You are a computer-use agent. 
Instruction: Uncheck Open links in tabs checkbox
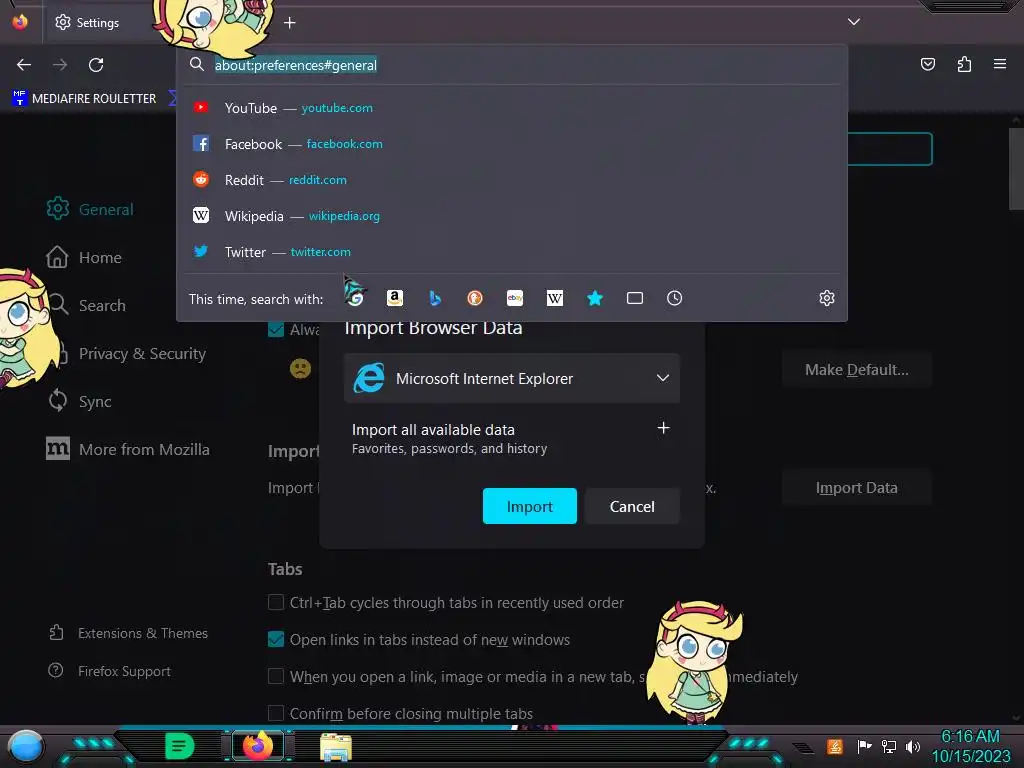[276, 639]
